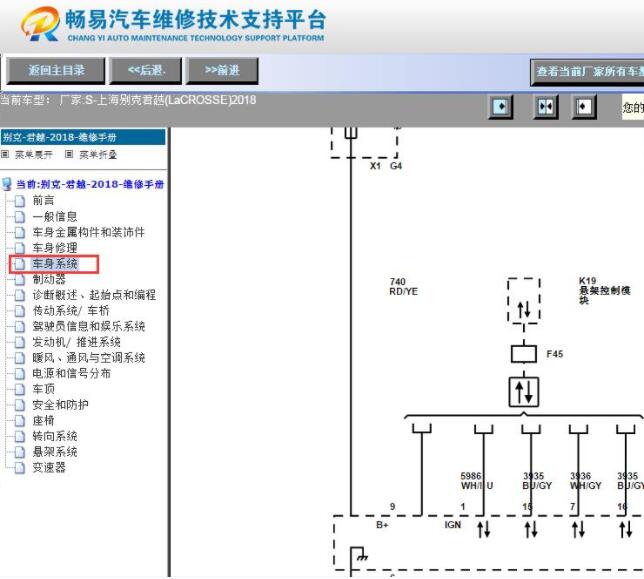Open 诊断概述、起始点和编程 in the tree
Image resolution: width=644 pixels, height=579 pixels.
click(x=94, y=295)
